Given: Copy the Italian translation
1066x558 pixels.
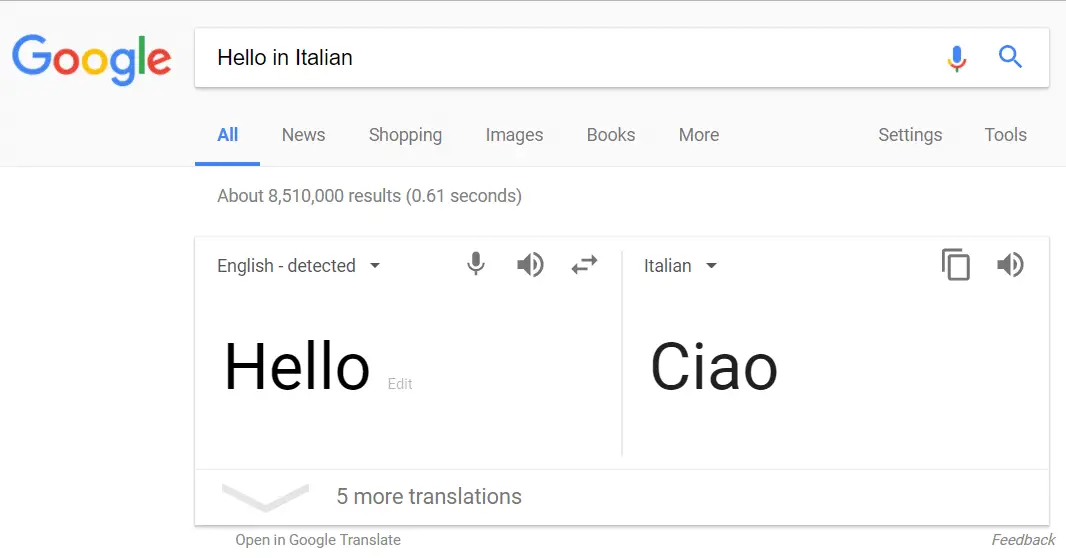Looking at the screenshot, I should click(956, 264).
